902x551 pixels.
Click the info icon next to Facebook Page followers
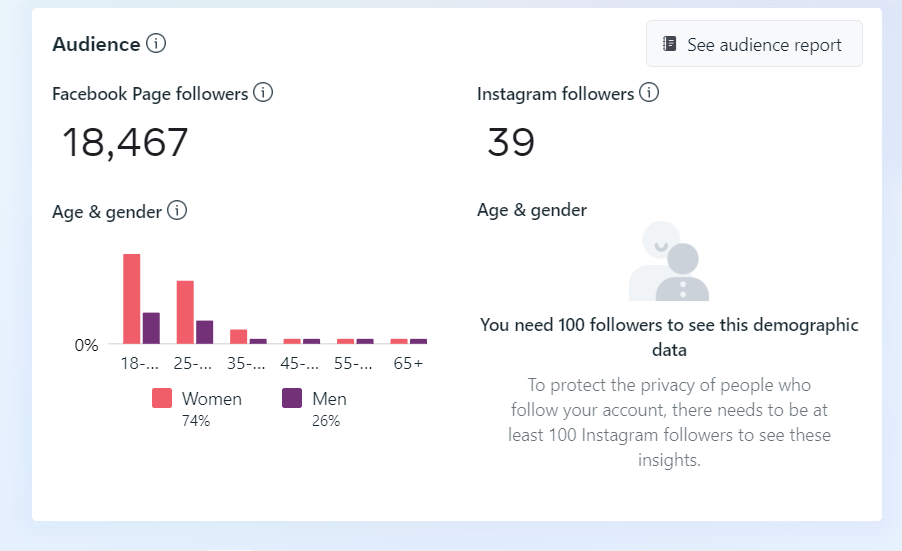pyautogui.click(x=263, y=93)
